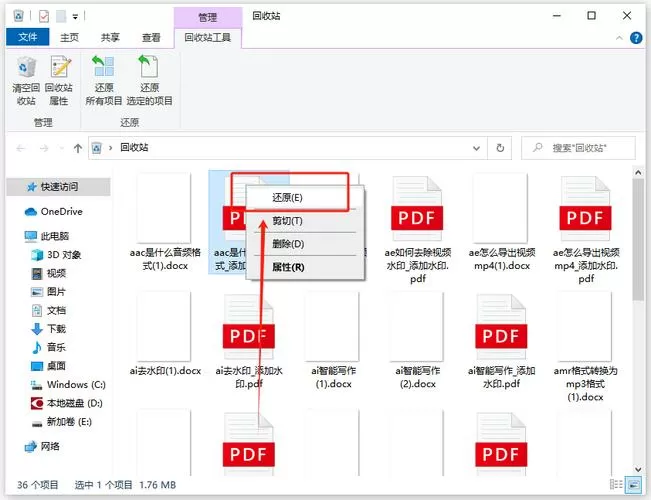Select file ai智能写作_添加水印.pdf
651x500 pixels.
(502, 341)
